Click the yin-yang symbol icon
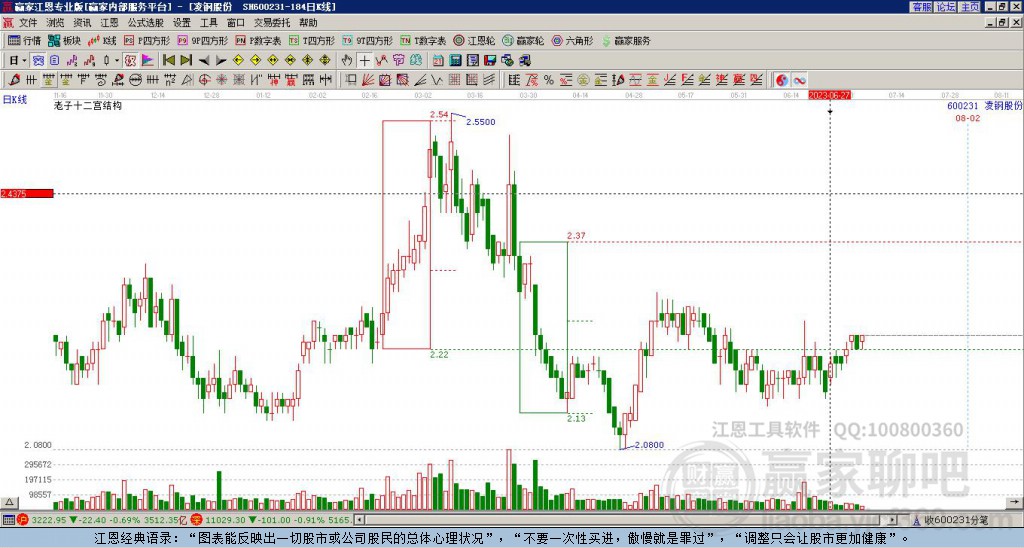Screen dimensions: 1024x548 (781, 80)
